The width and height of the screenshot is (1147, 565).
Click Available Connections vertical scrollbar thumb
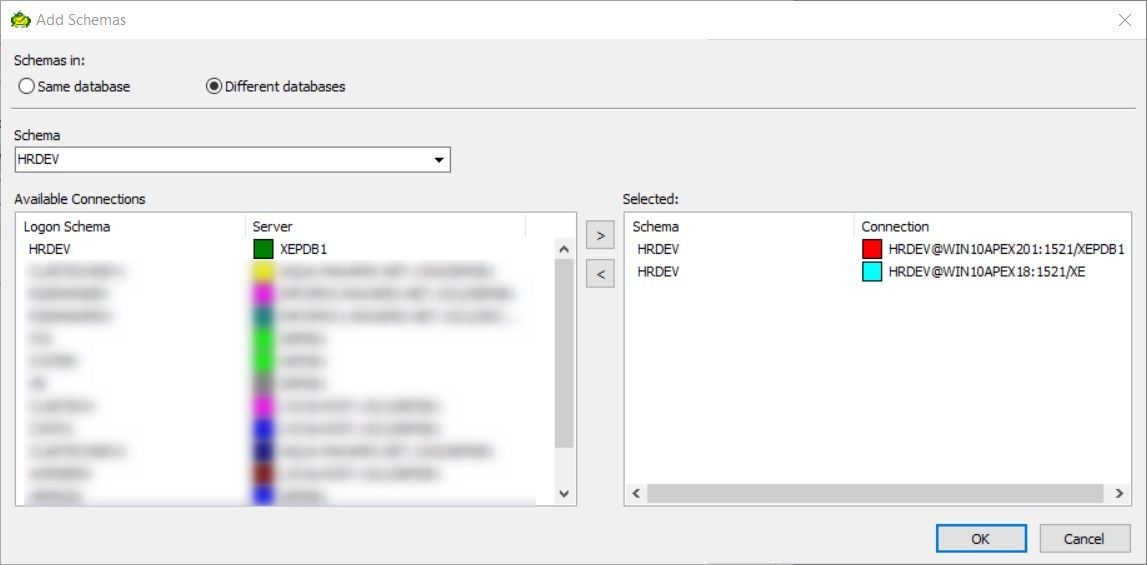pos(564,353)
